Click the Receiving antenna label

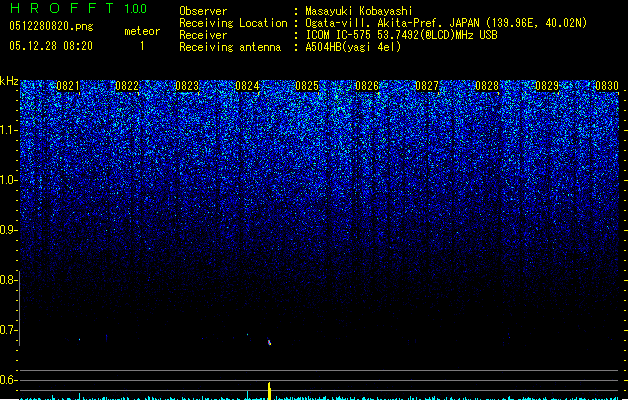230,47
